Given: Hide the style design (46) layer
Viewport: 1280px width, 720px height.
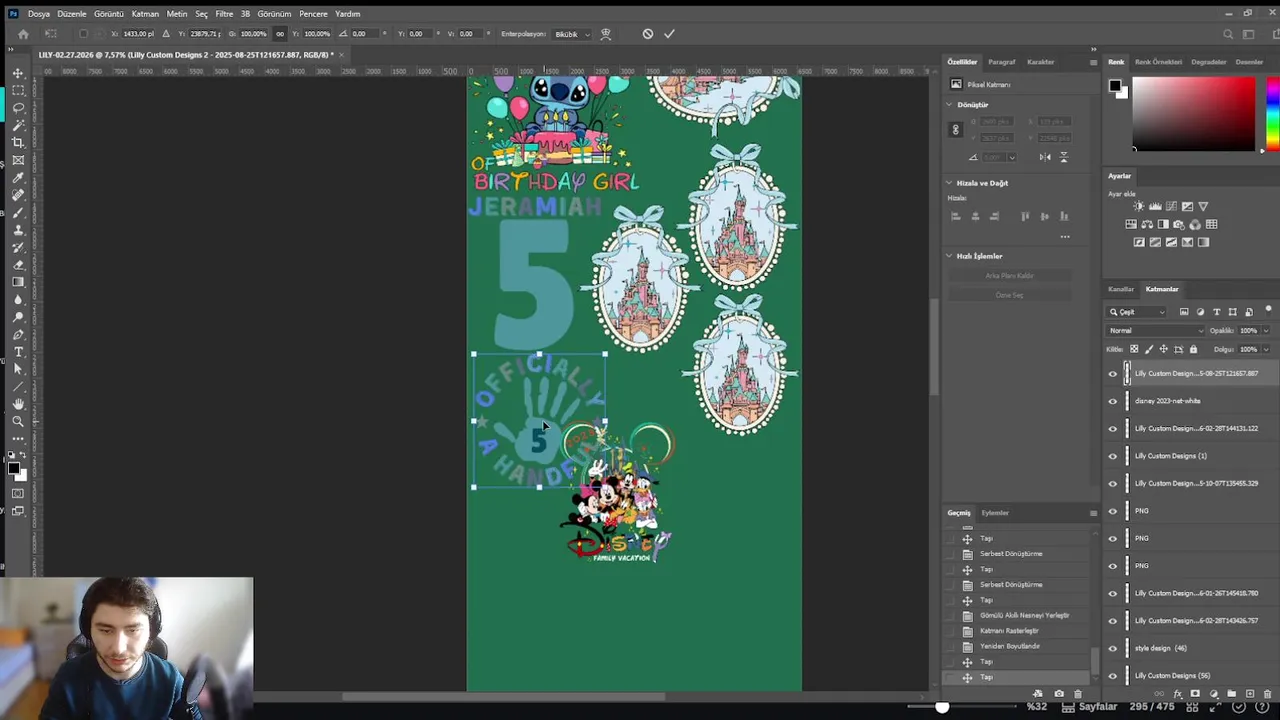Looking at the screenshot, I should coord(1113,648).
